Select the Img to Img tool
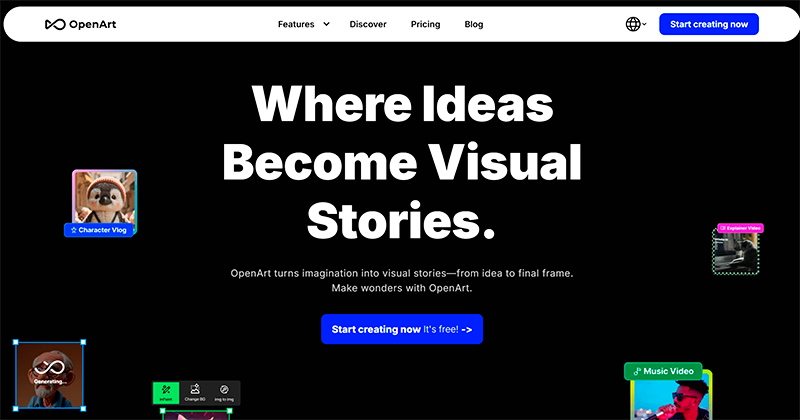800x420 pixels. [x=224, y=392]
